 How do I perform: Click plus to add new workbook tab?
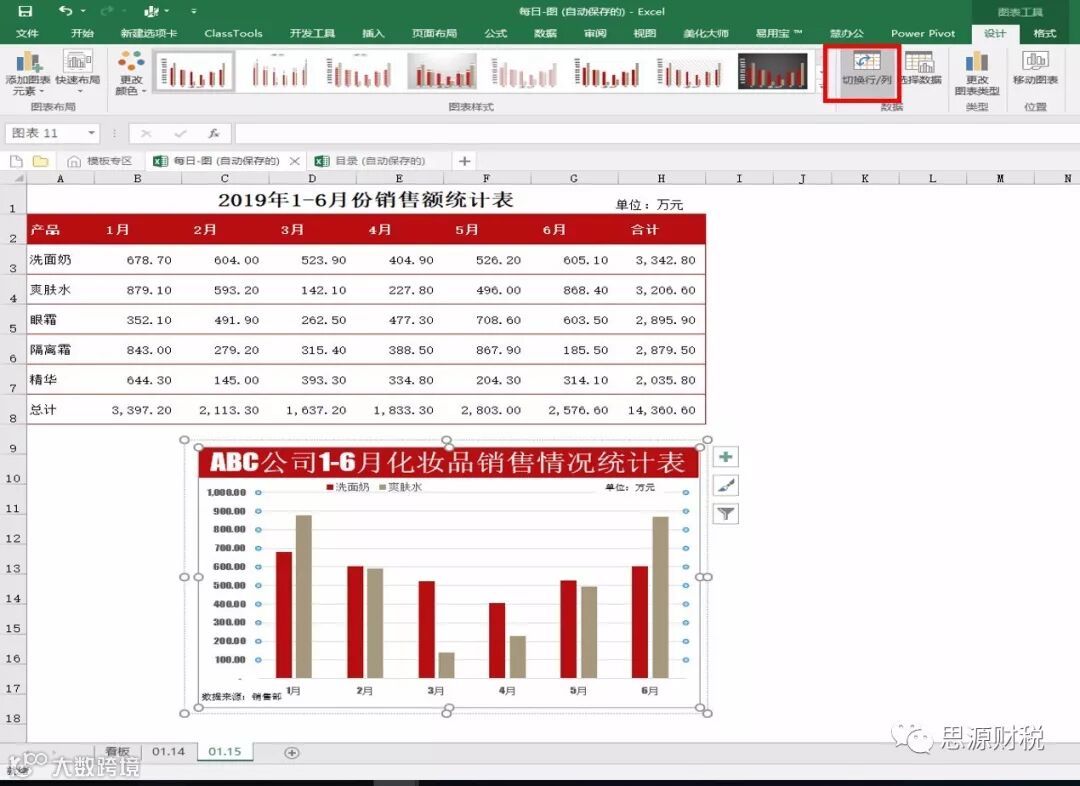[464, 161]
